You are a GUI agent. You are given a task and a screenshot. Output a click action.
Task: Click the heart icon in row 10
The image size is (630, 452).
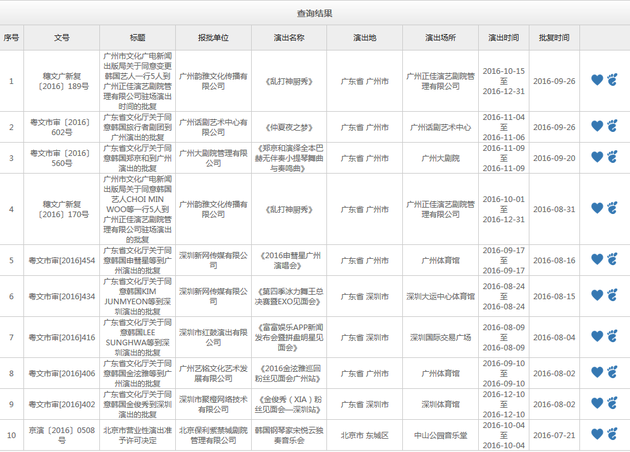[597, 434]
